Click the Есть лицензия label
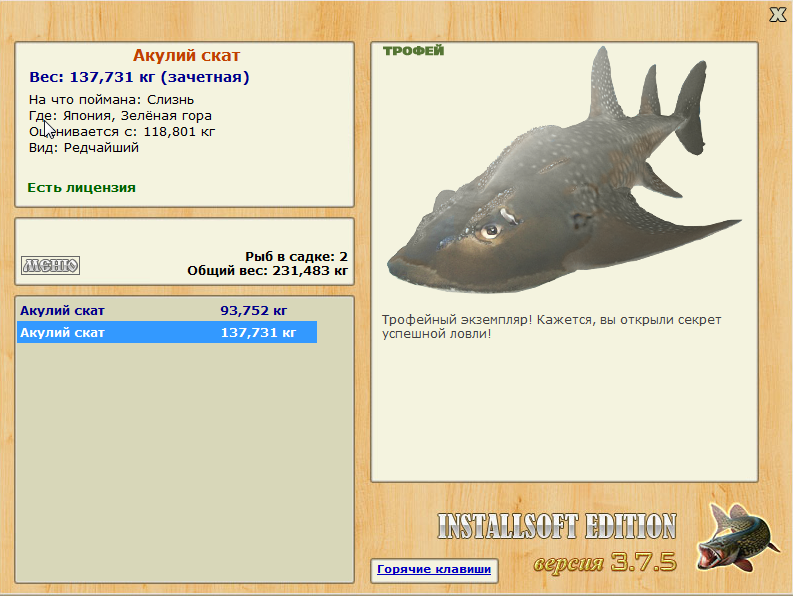The width and height of the screenshot is (793, 596). pyautogui.click(x=81, y=188)
